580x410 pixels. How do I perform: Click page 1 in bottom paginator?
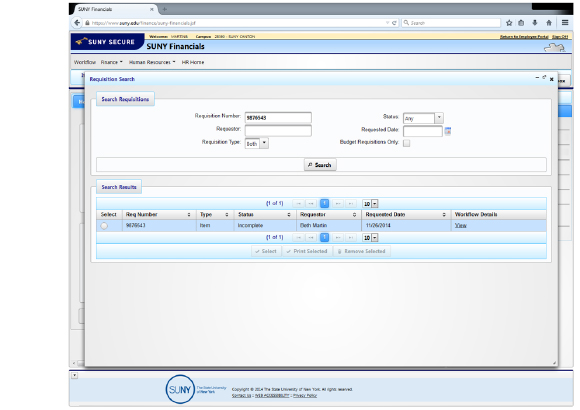(324, 238)
